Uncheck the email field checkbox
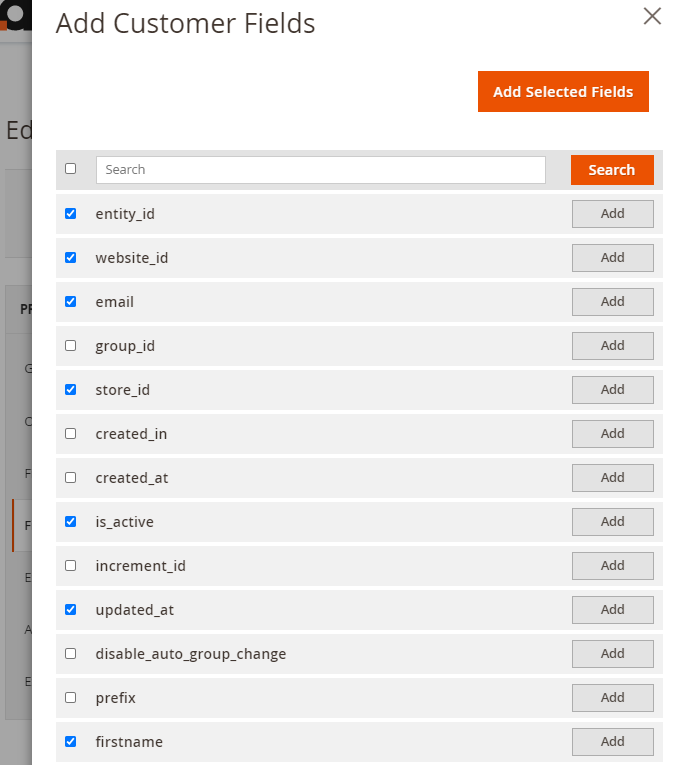This screenshot has width=674, height=765. pos(70,302)
